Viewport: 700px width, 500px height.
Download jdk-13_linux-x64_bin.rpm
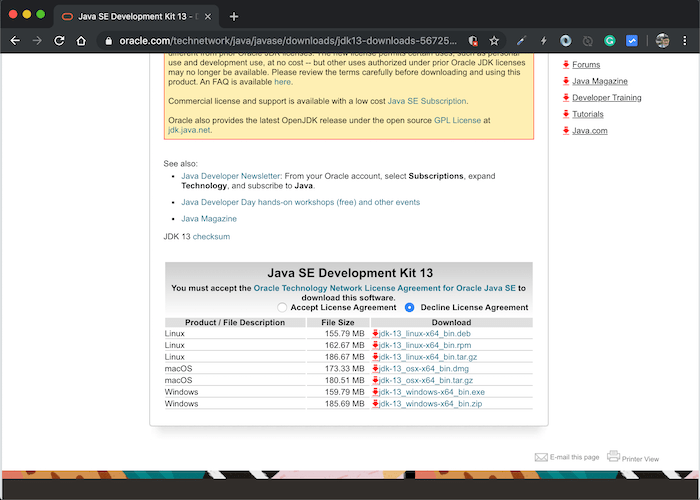(425, 345)
